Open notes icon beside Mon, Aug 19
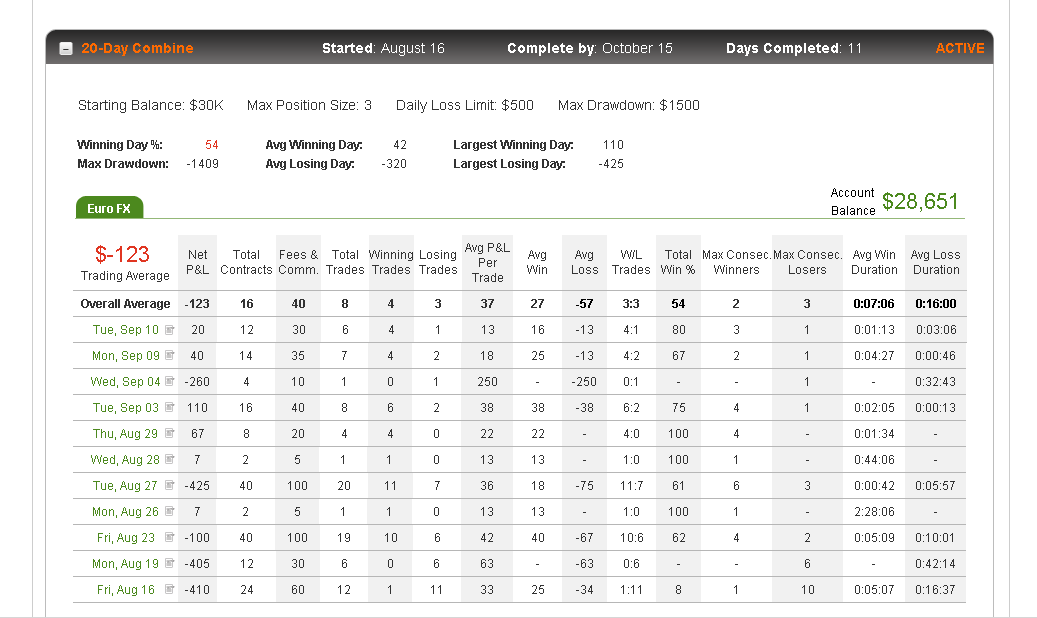This screenshot has width=1037, height=618. tap(170, 563)
